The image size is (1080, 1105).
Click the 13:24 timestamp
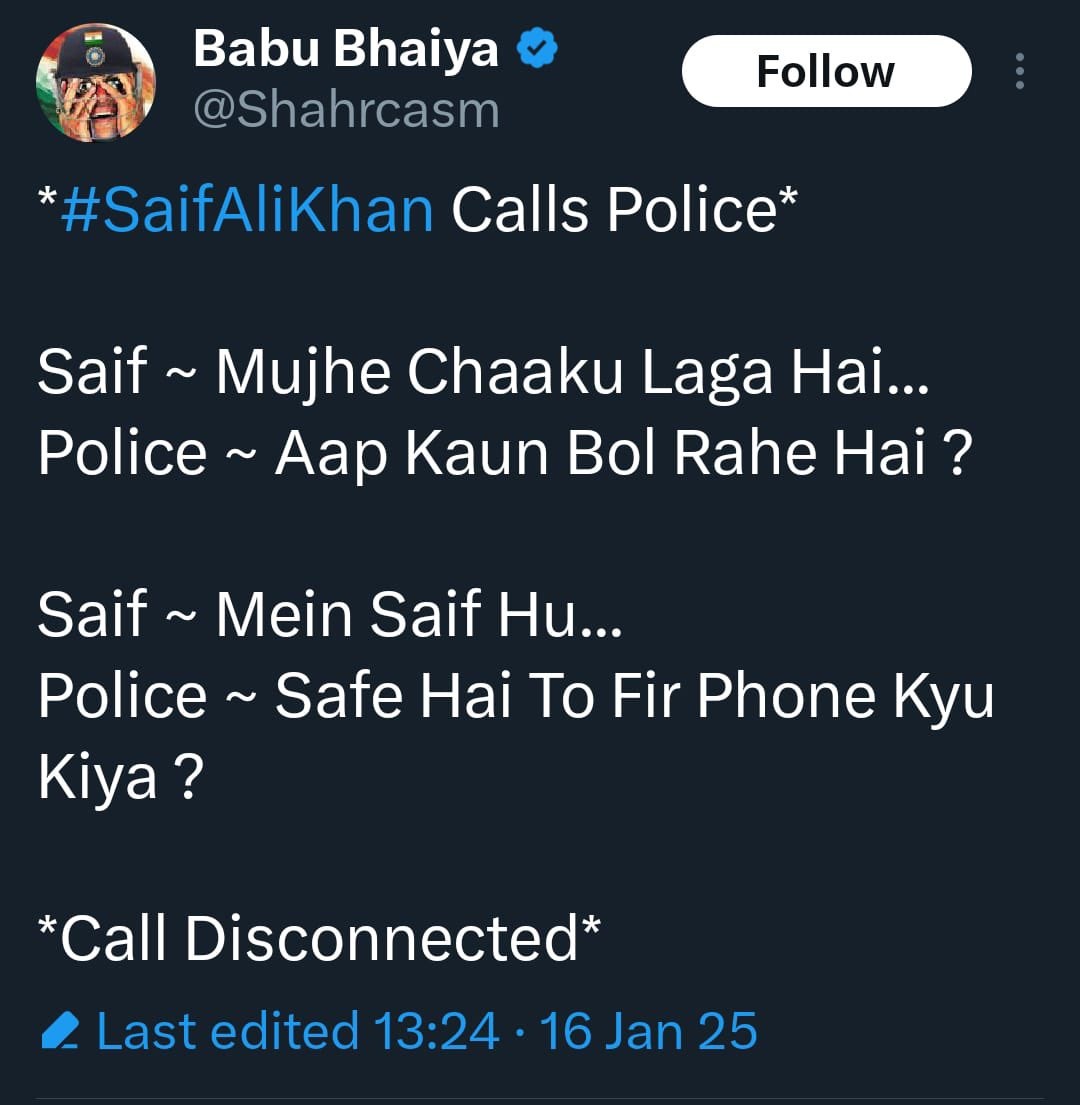[x=436, y=1031]
